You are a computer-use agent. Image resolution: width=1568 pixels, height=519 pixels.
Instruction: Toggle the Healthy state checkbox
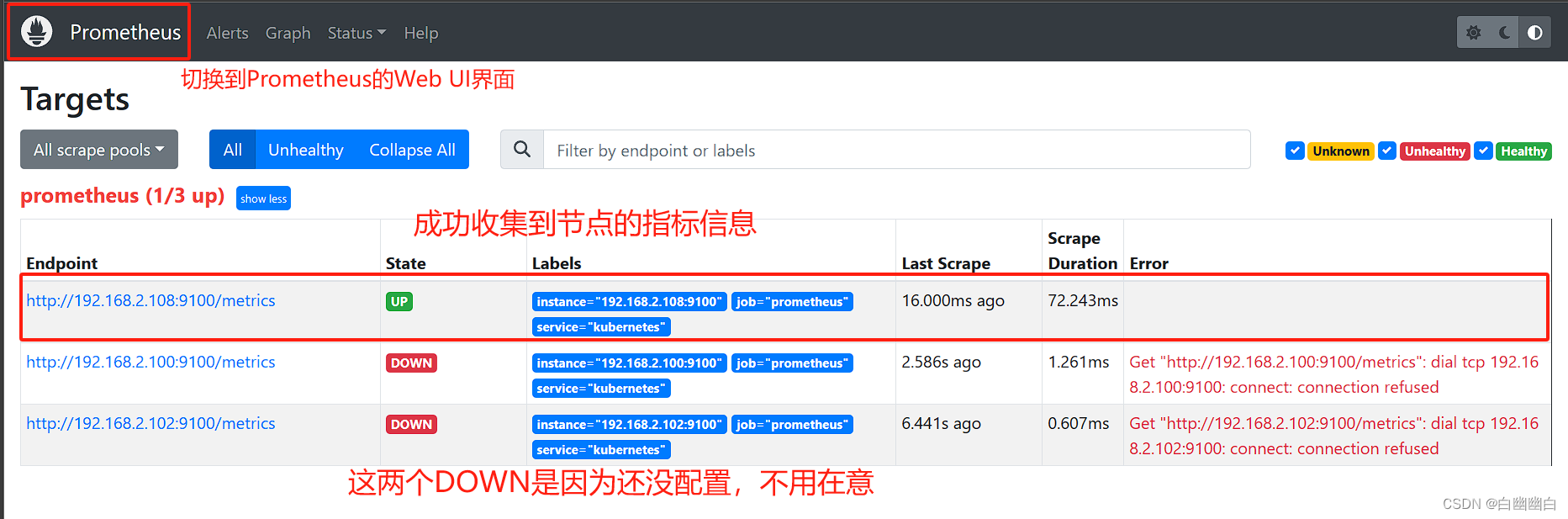tap(1484, 151)
